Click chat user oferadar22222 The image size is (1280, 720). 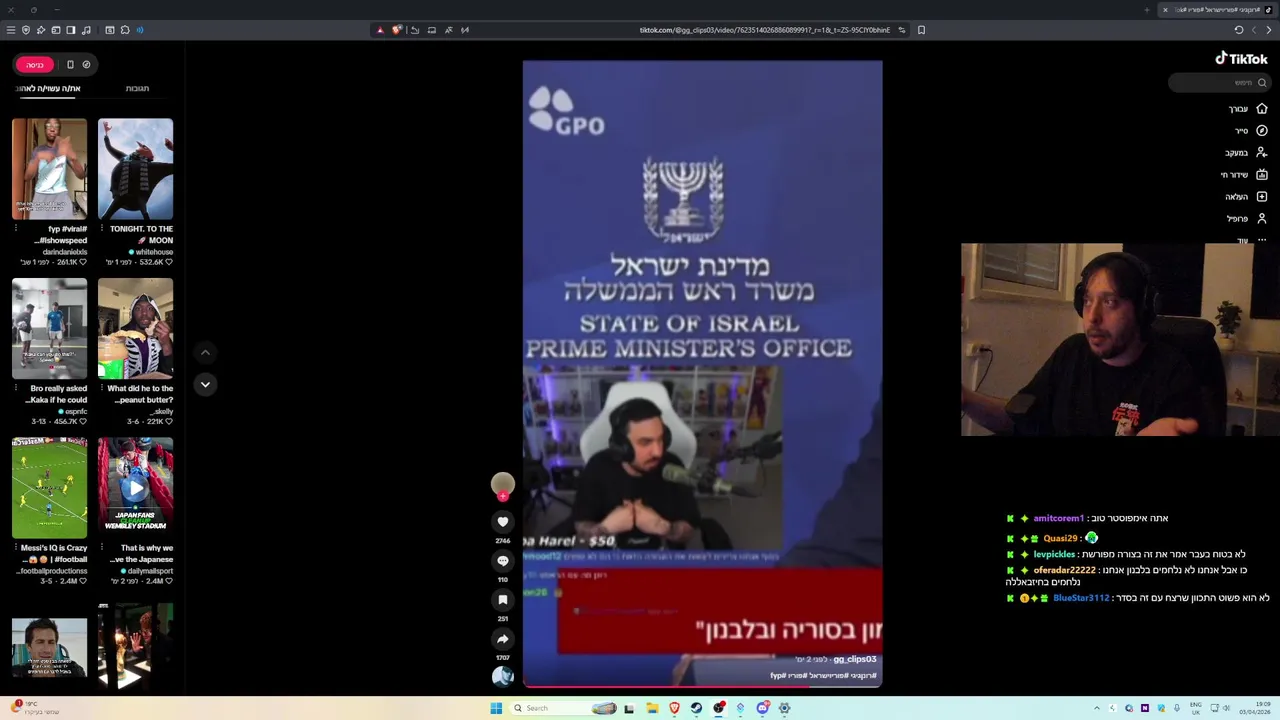[1064, 570]
